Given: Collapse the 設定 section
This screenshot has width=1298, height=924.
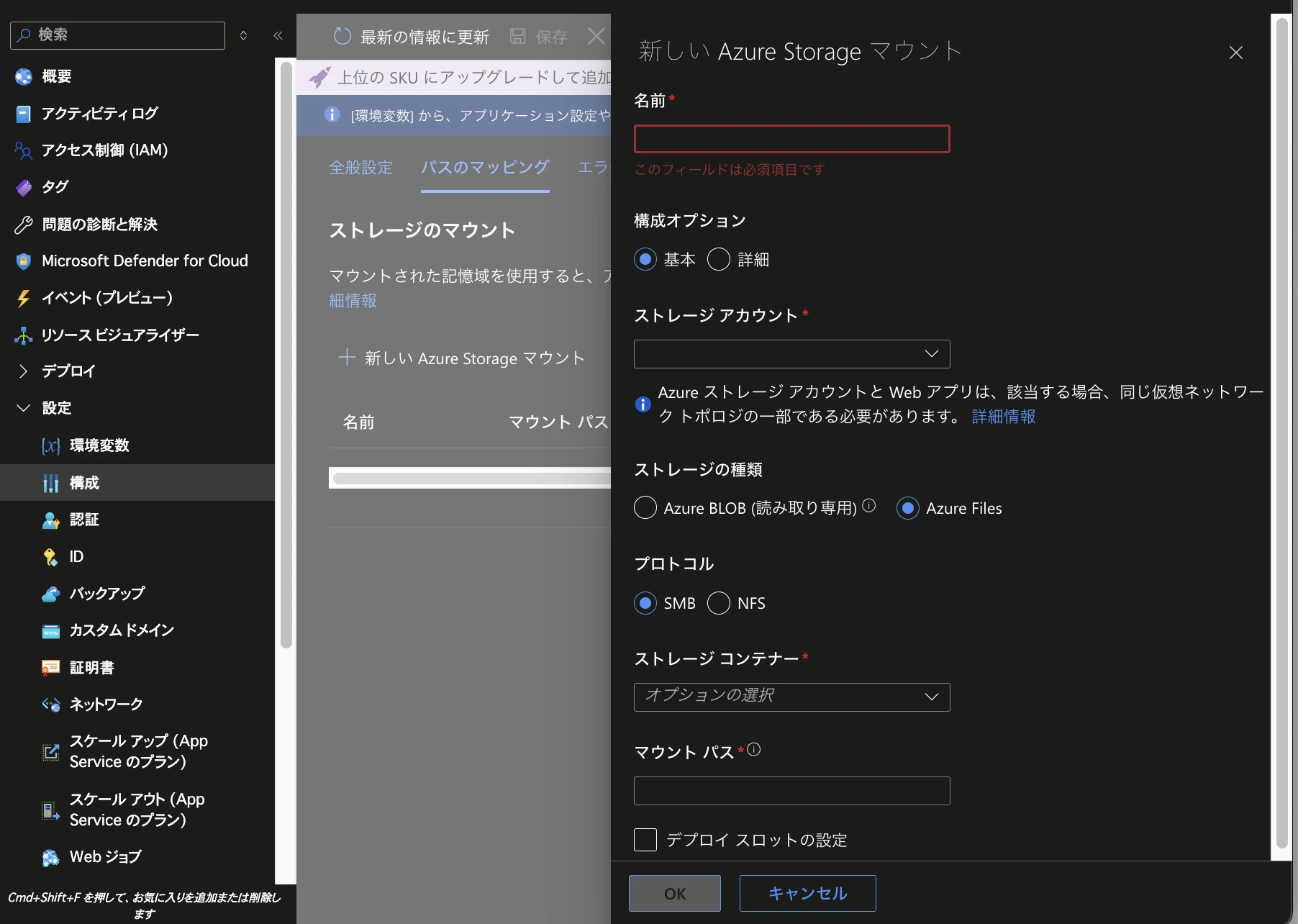Looking at the screenshot, I should [x=23, y=408].
